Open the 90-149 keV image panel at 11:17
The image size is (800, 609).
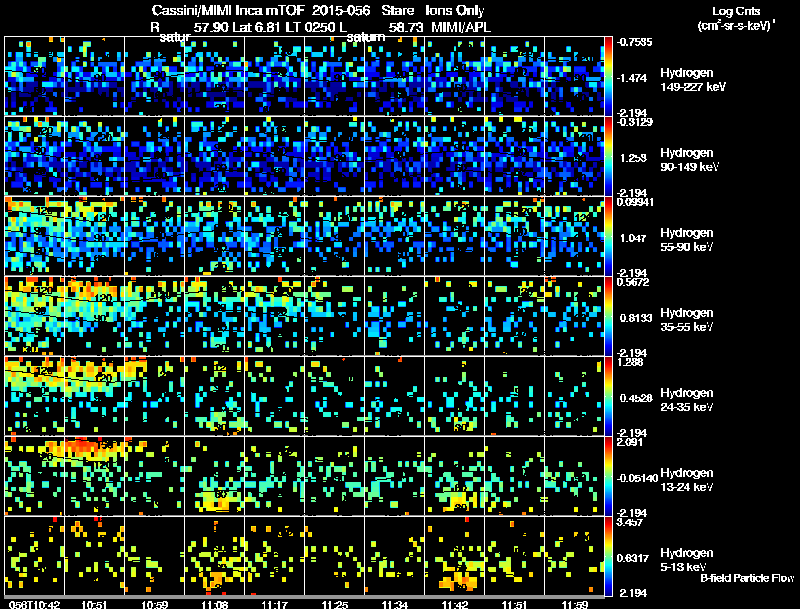(x=274, y=156)
